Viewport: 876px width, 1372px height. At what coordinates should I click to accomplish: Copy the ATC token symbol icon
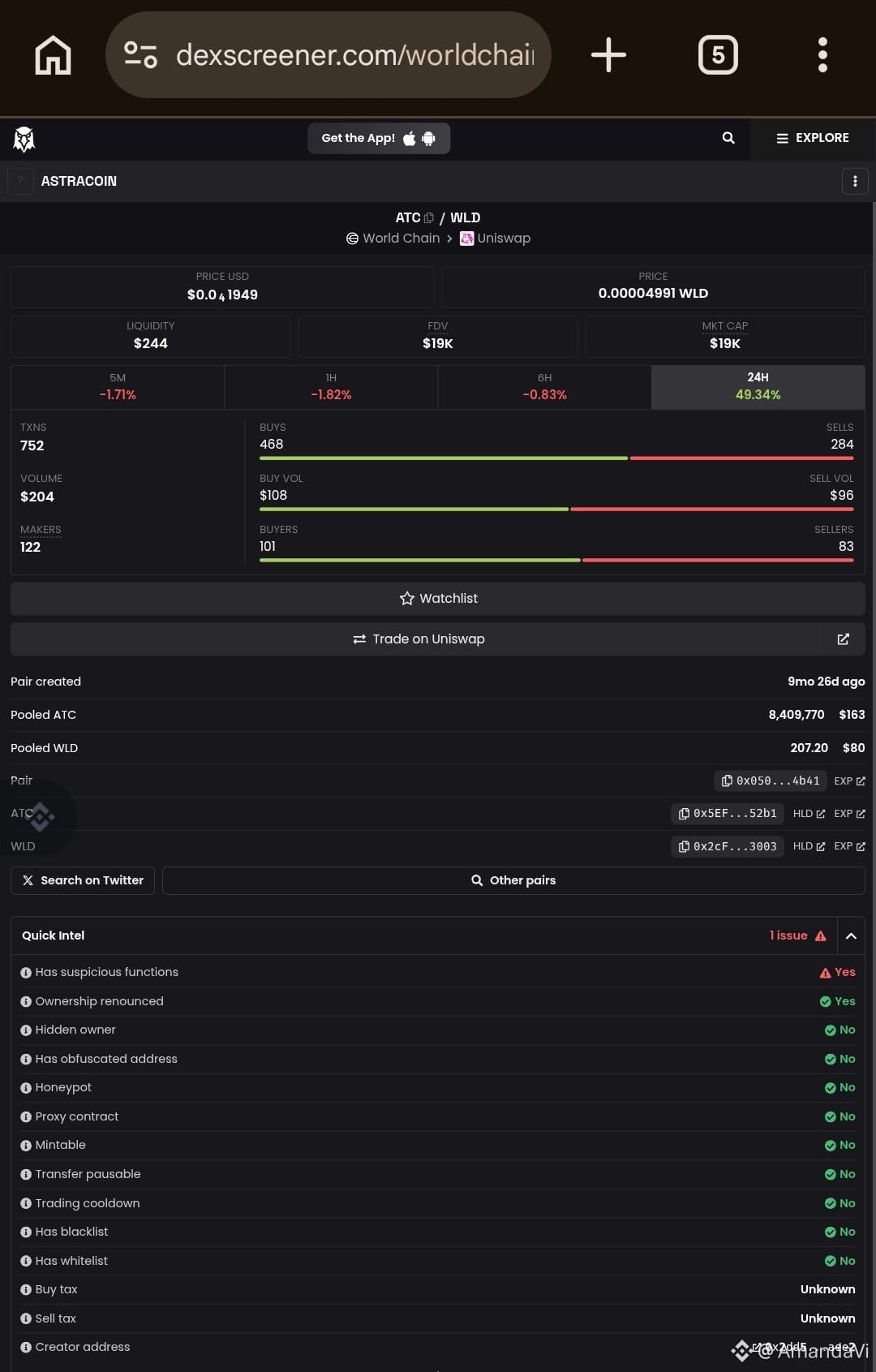pos(429,217)
